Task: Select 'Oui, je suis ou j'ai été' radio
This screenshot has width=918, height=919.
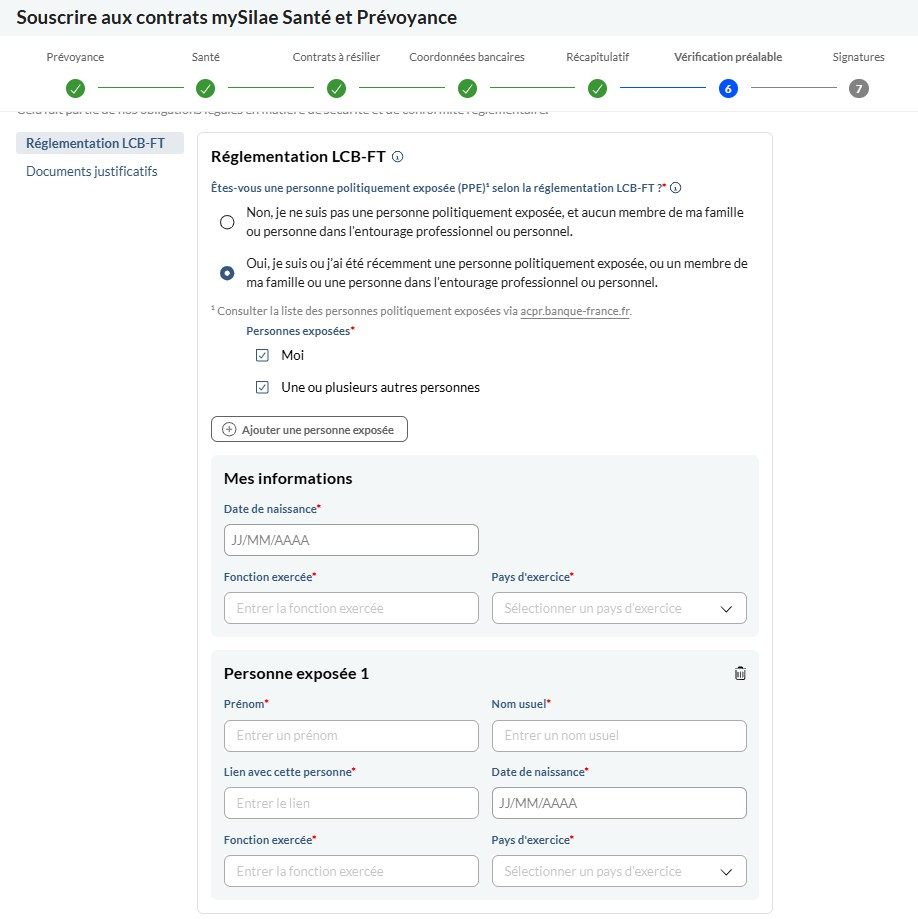Action: point(227,273)
